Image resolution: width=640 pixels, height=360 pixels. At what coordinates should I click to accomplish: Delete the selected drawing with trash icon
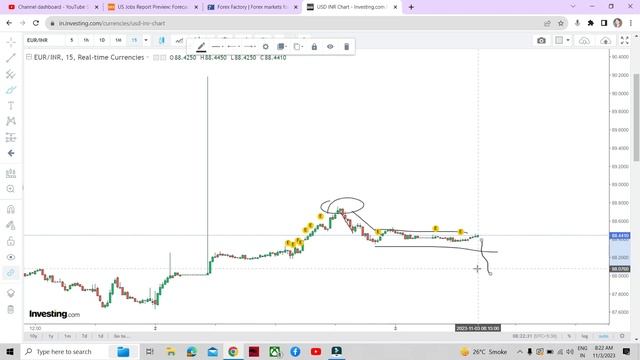tap(347, 47)
